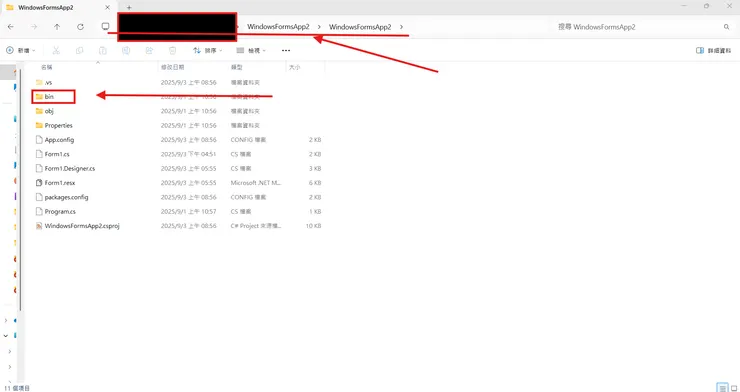
Task: Open the 檢視 (View) dropdown
Action: 251,50
